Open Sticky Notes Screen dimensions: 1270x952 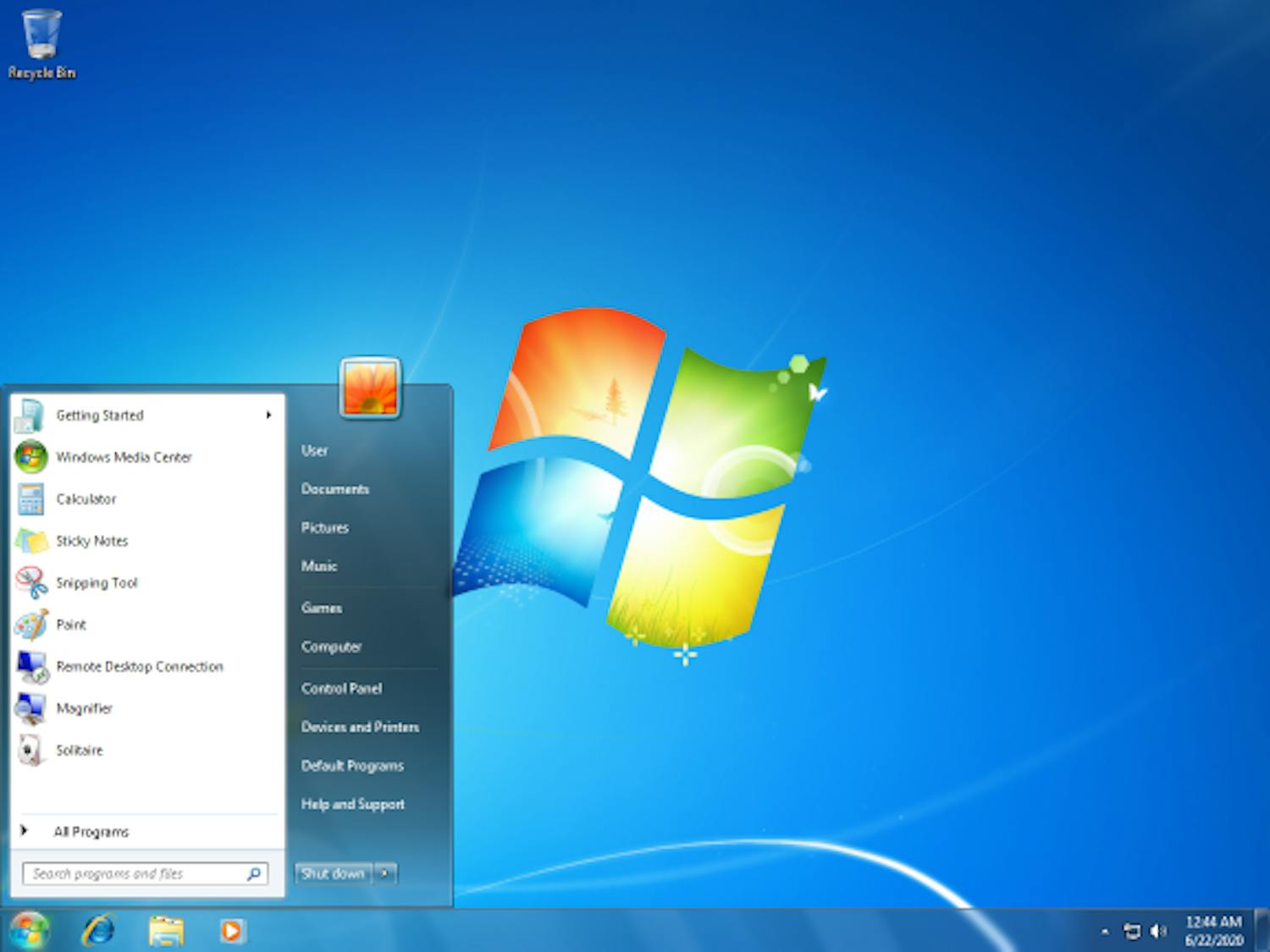click(x=92, y=541)
